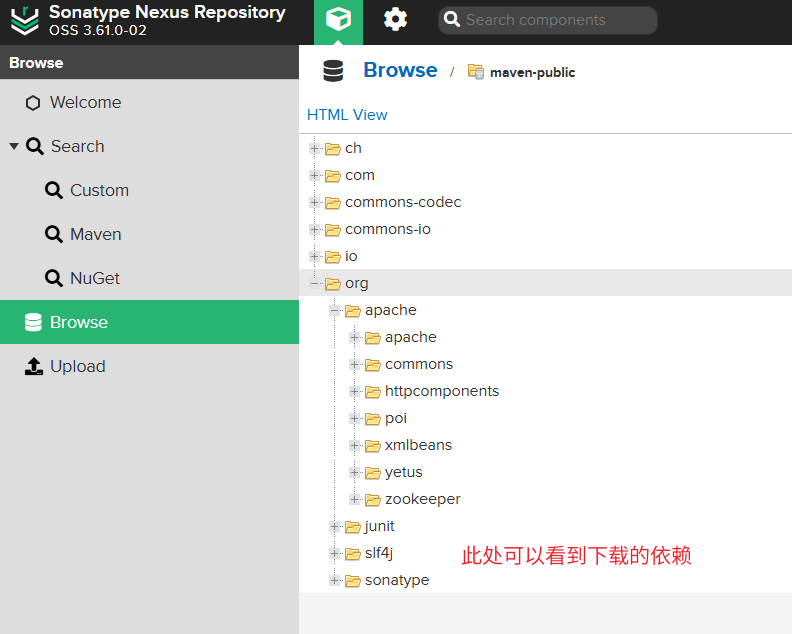Collapse the Search section arrow

(x=14, y=146)
